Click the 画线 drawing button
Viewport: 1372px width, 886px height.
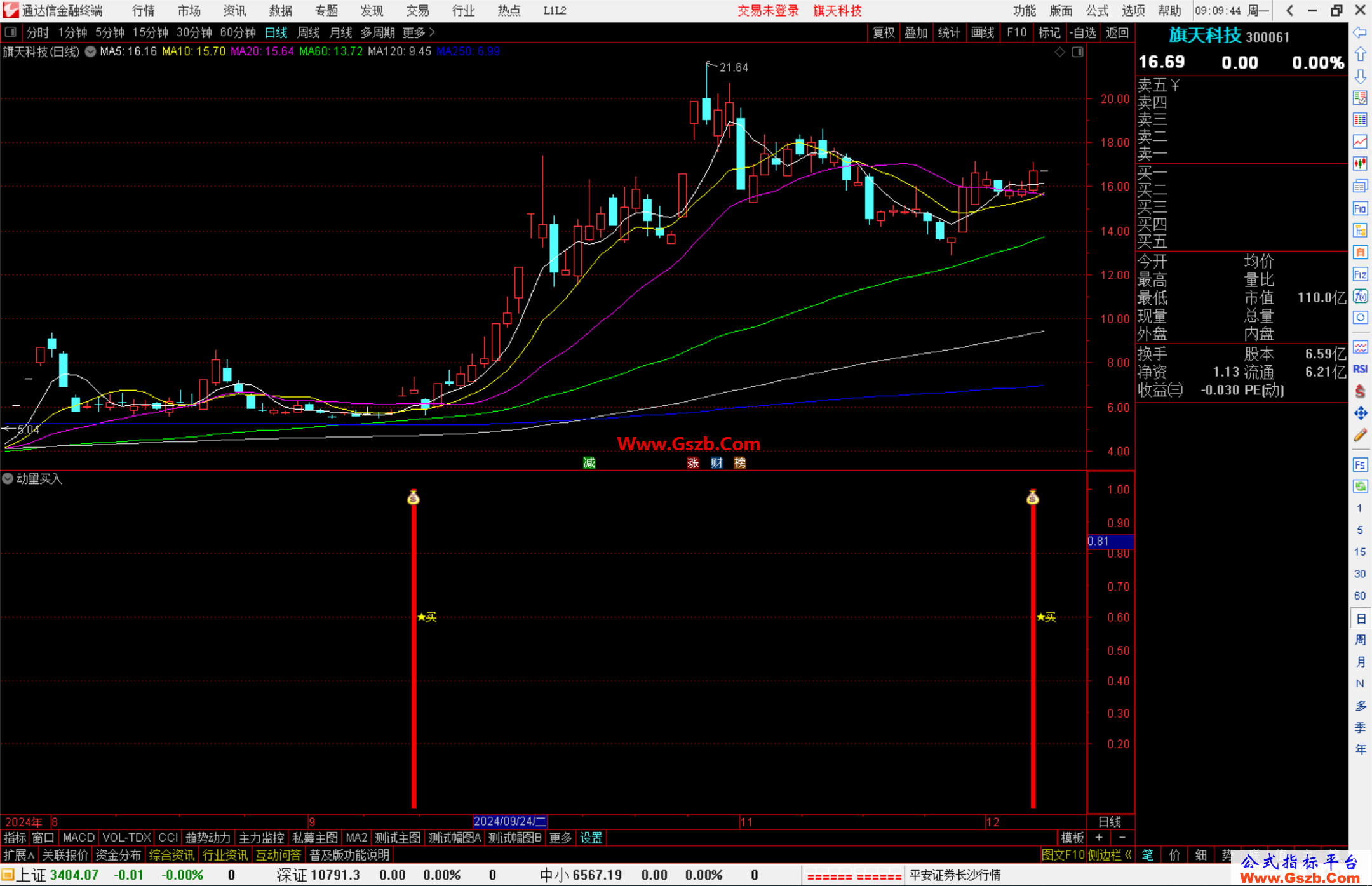click(x=983, y=32)
